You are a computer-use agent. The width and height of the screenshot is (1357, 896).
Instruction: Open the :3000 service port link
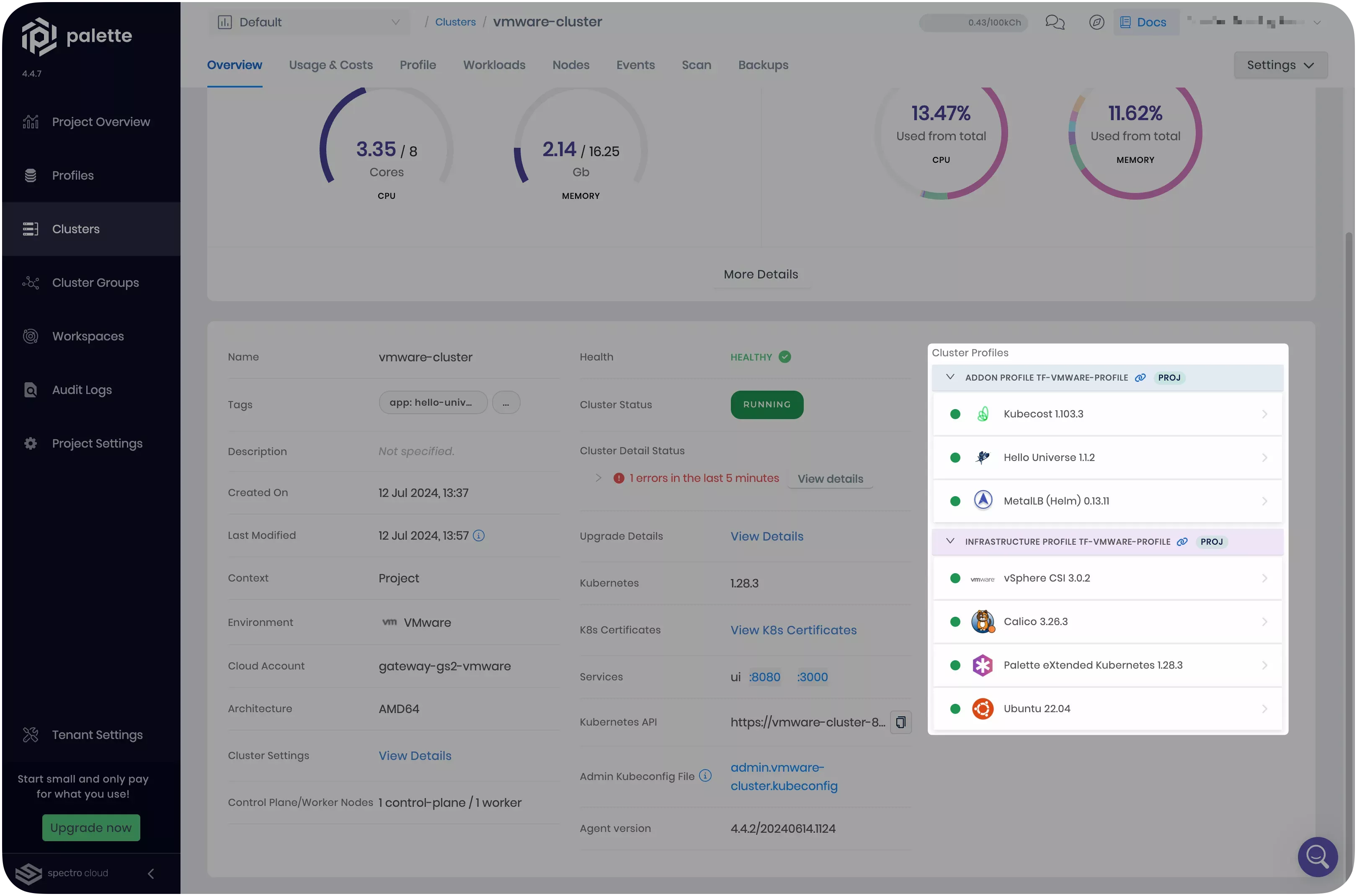(813, 677)
